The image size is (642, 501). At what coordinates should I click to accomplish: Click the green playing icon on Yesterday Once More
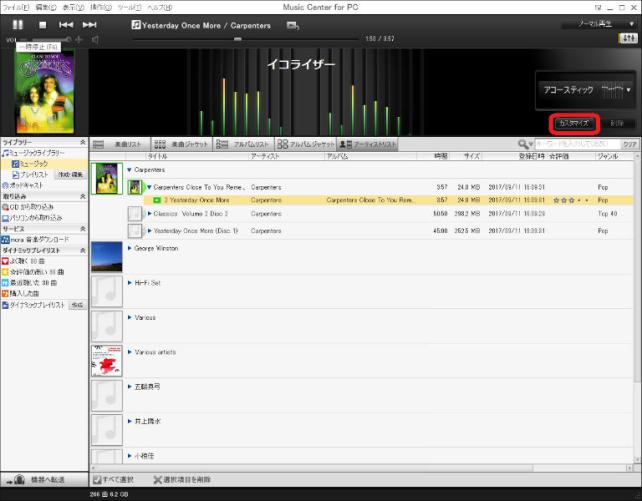tap(156, 200)
